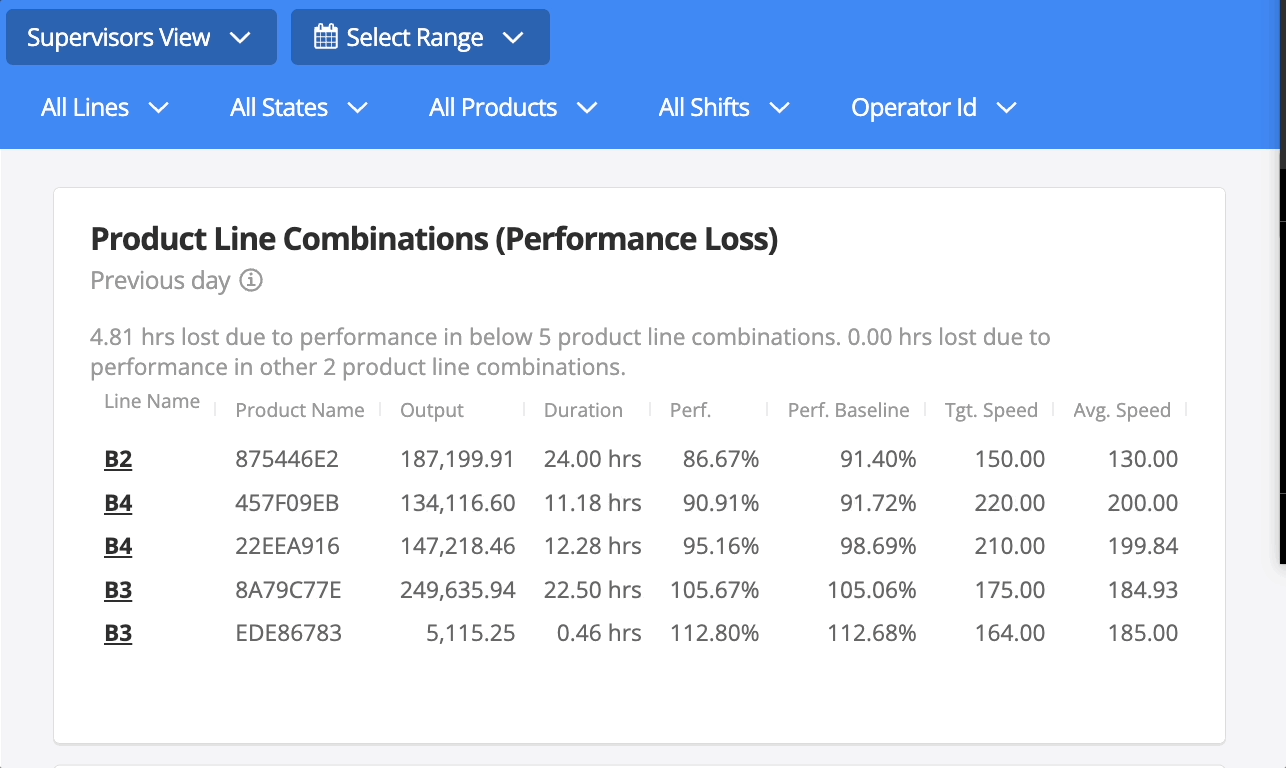Open B3 link for product EDE86783
1286x768 pixels.
coord(118,634)
